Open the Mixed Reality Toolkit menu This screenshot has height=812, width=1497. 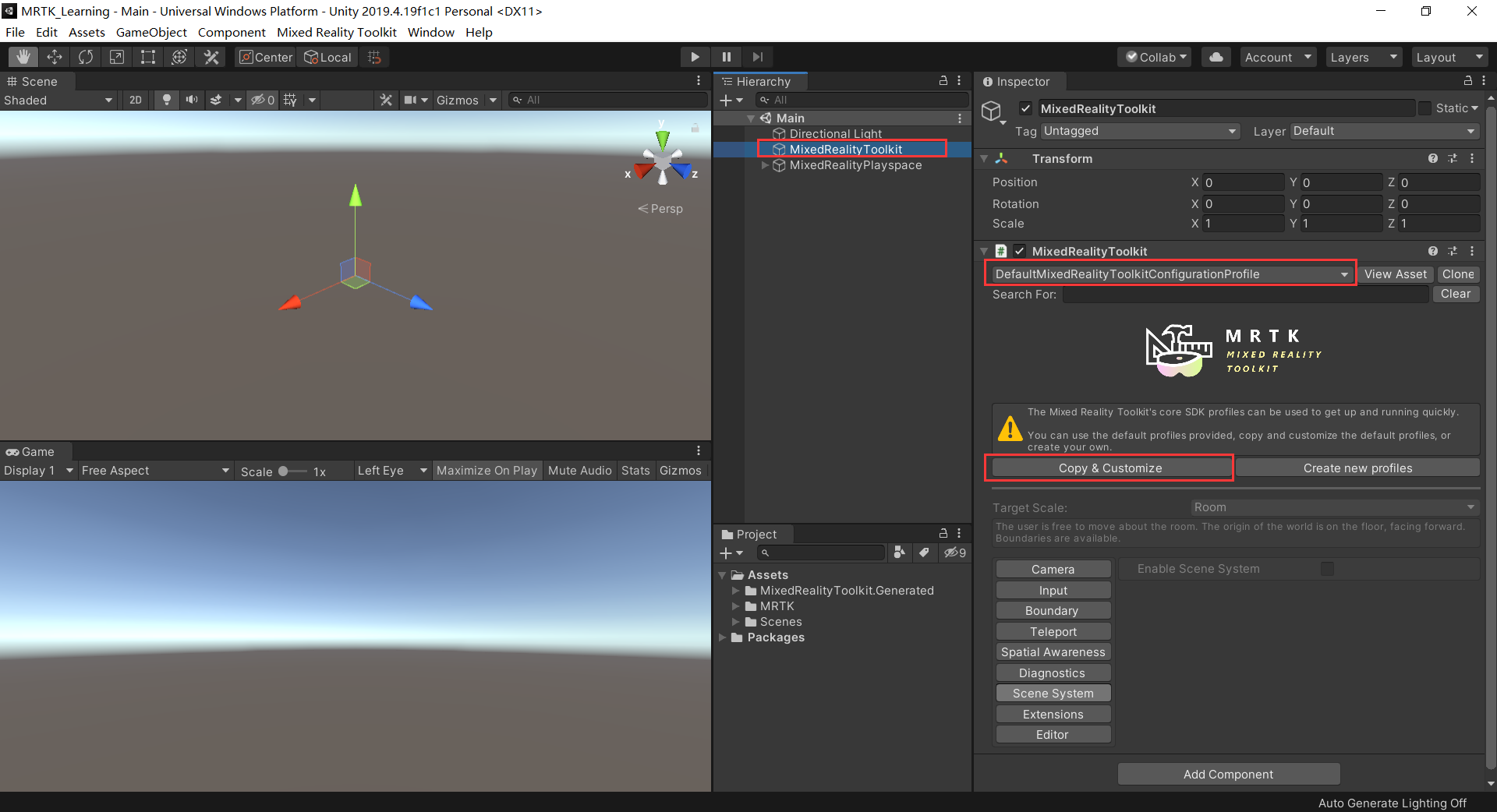click(336, 32)
